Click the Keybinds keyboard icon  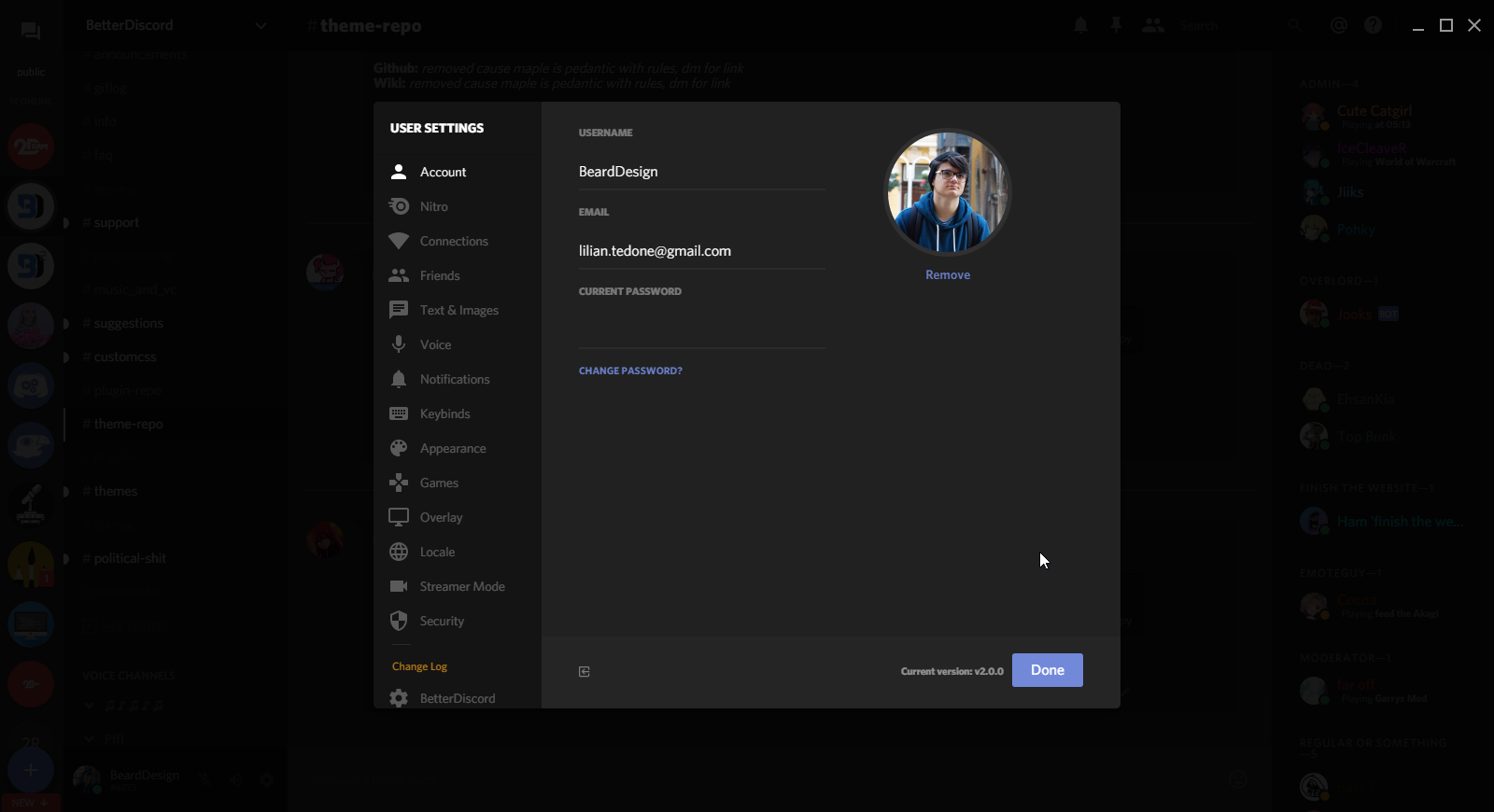pos(399,413)
